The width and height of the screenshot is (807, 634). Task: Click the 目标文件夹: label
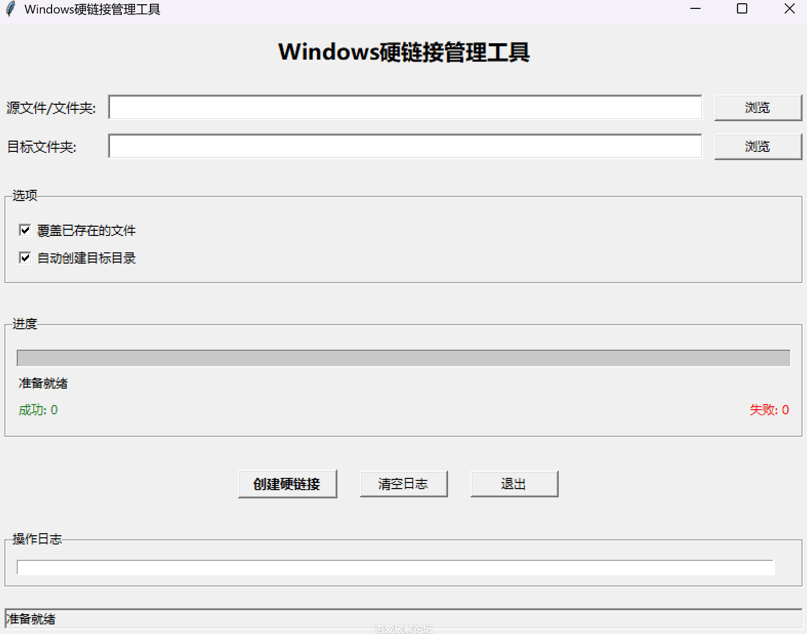pyautogui.click(x=41, y=147)
